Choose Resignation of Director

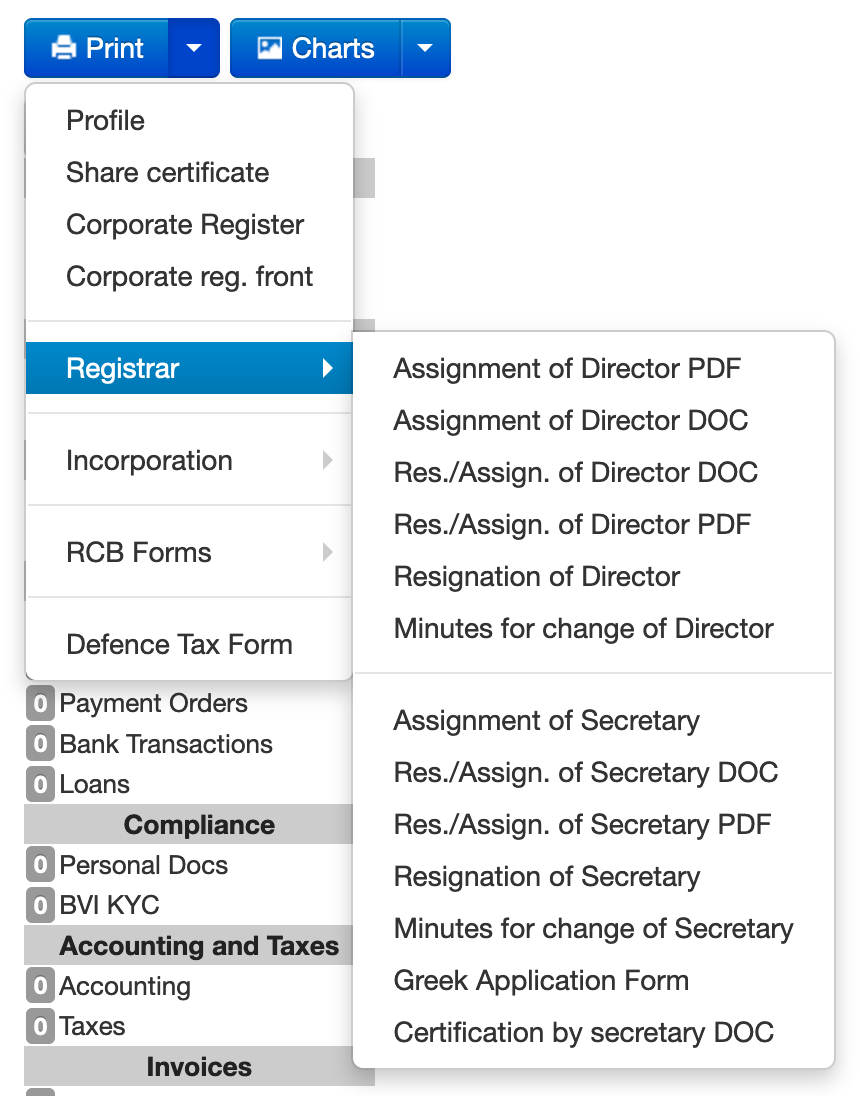537,577
